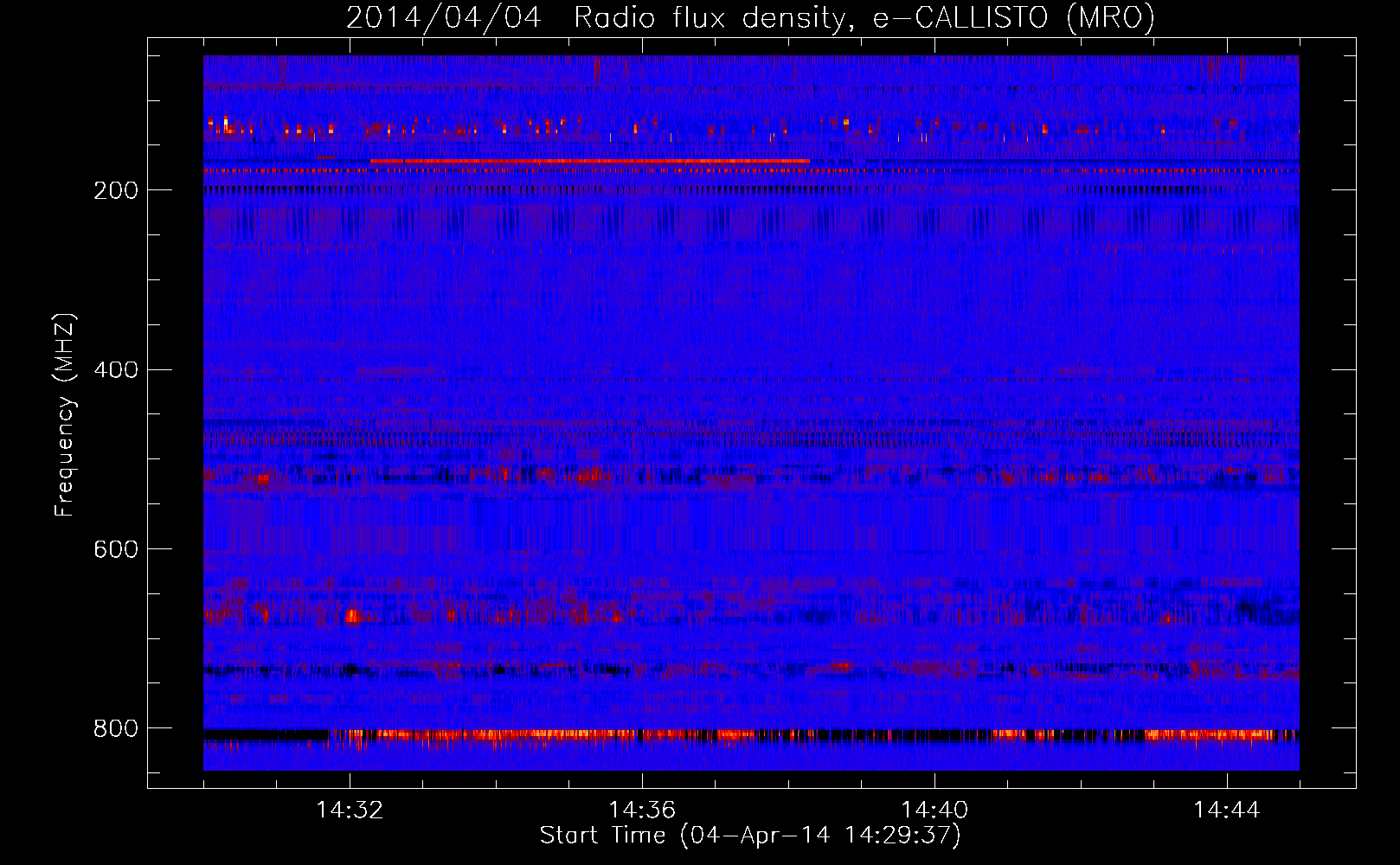Click the 600 frequency tick label
This screenshot has width=1400, height=865.
[x=115, y=549]
